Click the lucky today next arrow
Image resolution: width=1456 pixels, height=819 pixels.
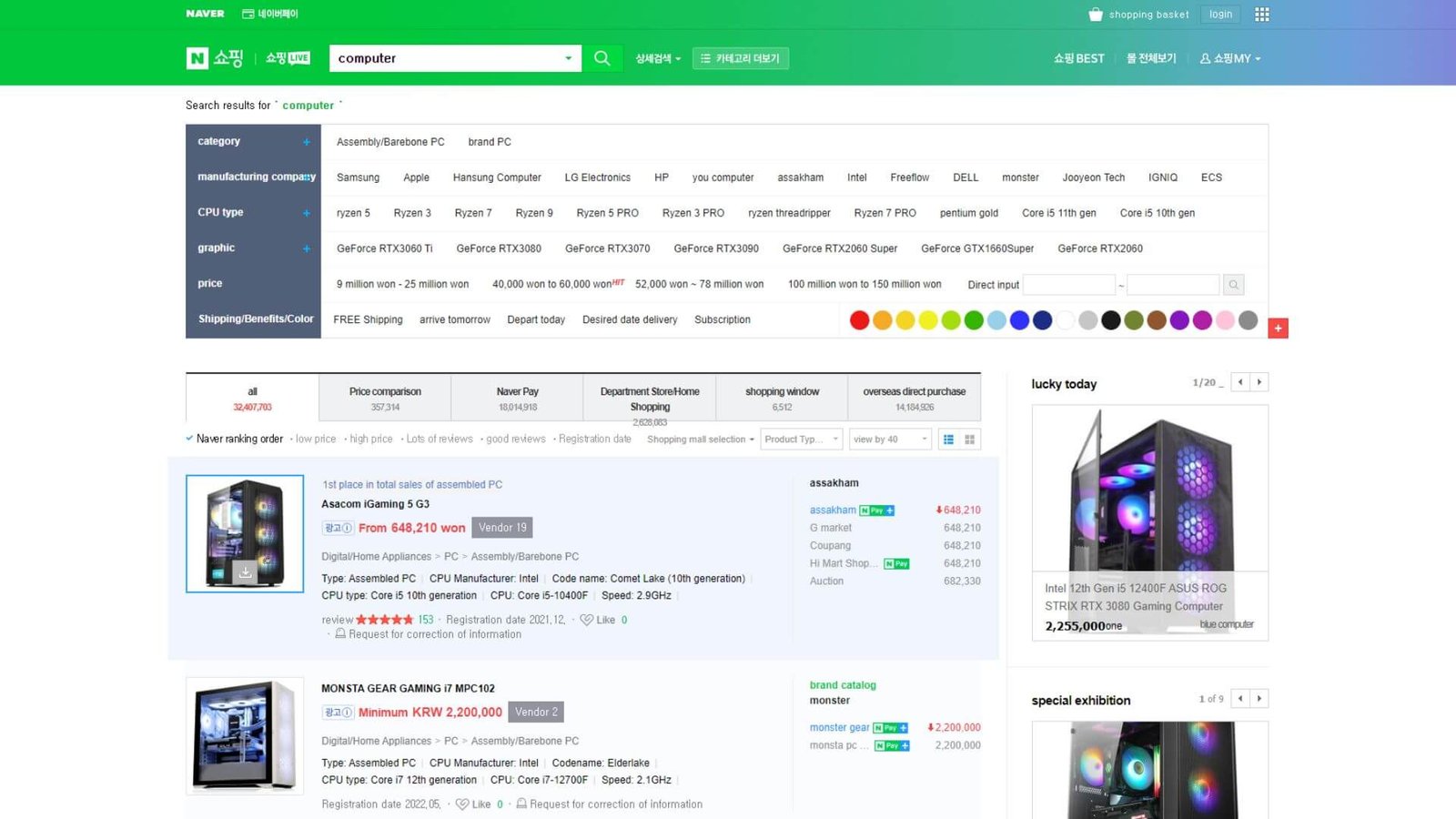(1260, 381)
